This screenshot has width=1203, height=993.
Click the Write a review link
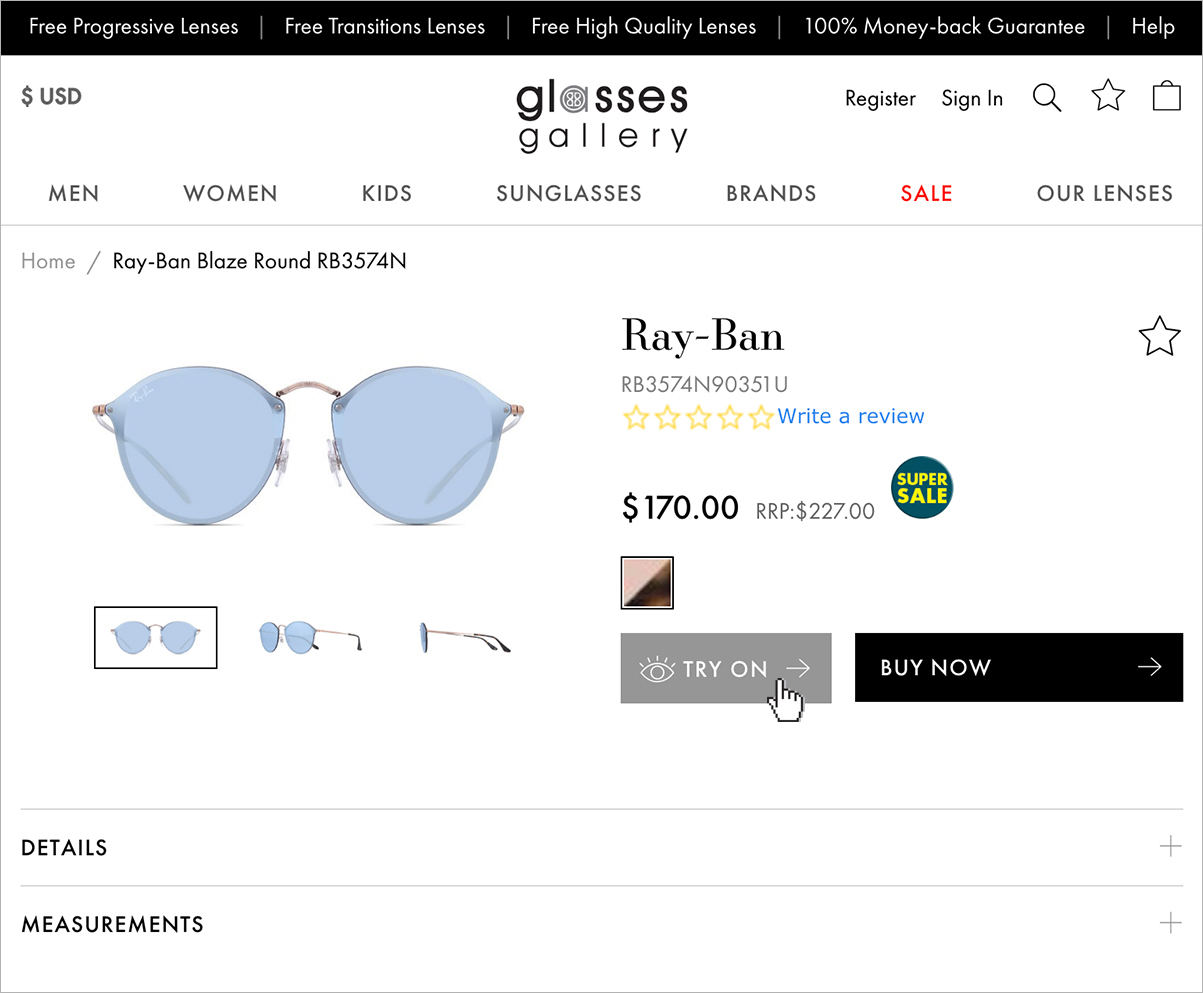(851, 416)
